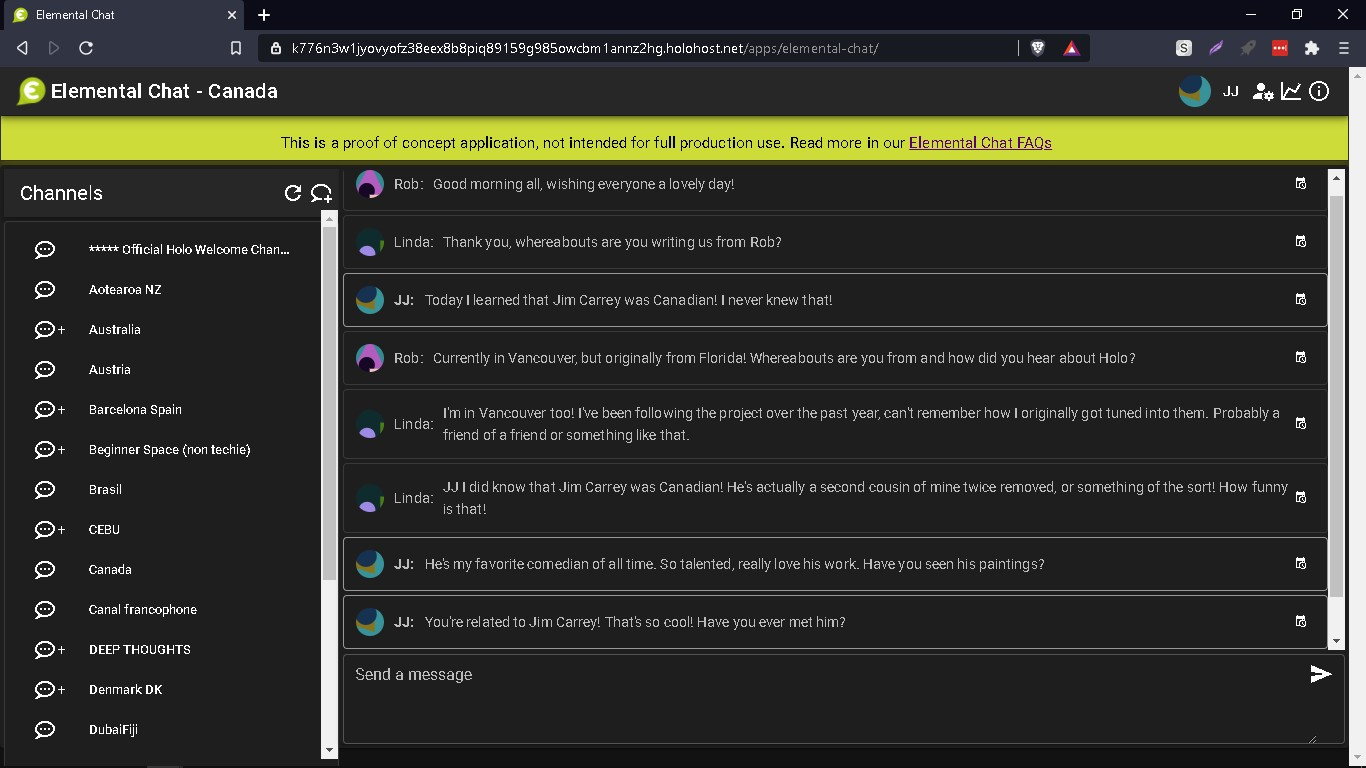Viewport: 1366px width, 768px height.
Task: View network stats graph
Action: pos(1291,91)
